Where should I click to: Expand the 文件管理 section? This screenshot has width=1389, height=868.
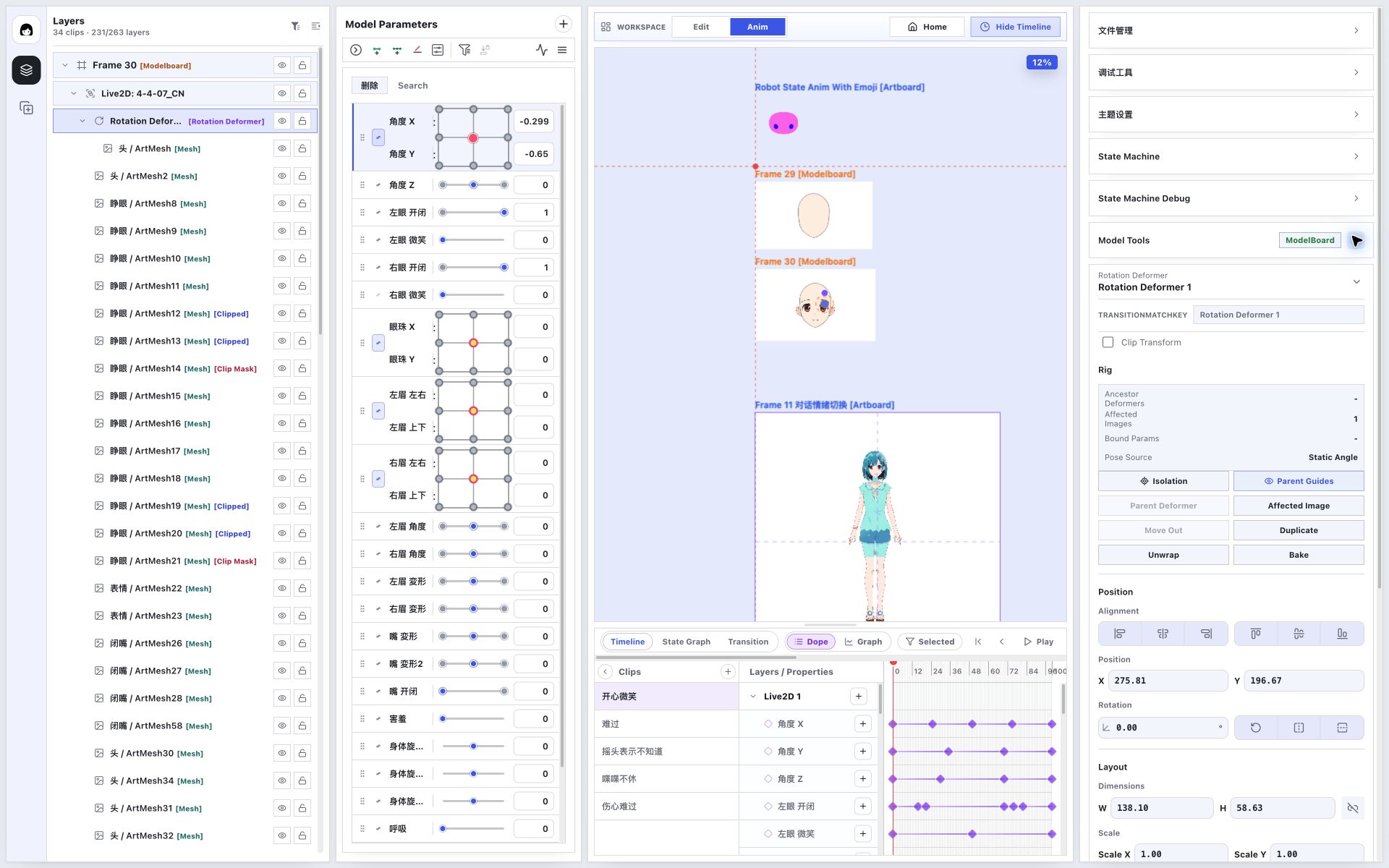(x=1231, y=30)
